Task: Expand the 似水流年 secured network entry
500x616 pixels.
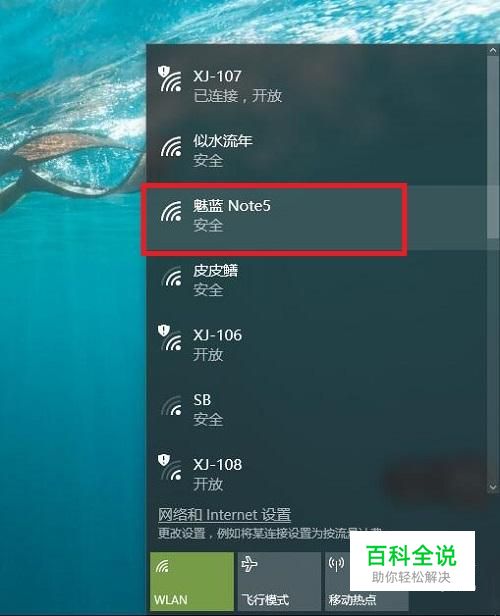Action: tap(317, 152)
